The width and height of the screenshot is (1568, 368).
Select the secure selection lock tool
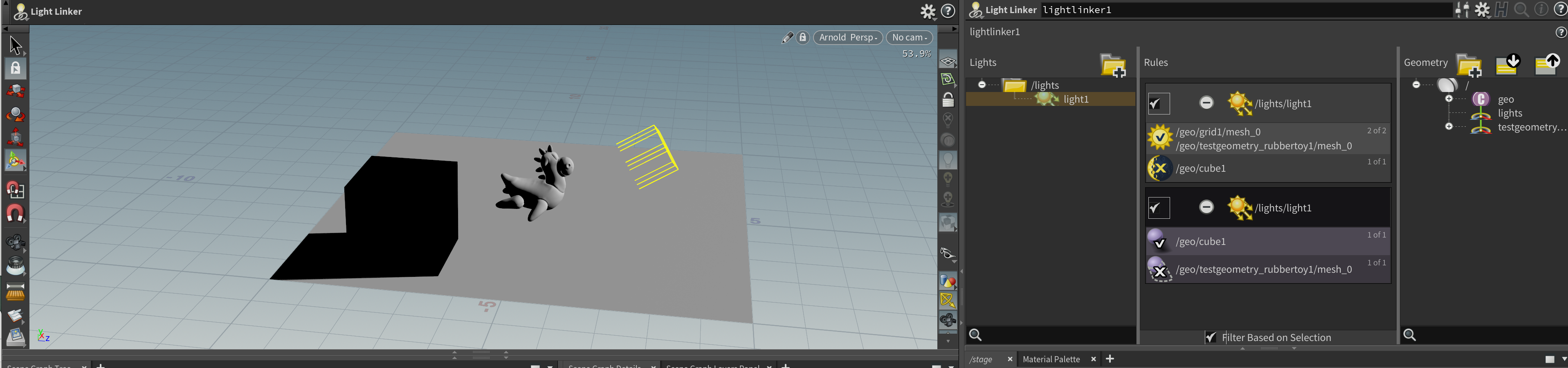[x=15, y=68]
